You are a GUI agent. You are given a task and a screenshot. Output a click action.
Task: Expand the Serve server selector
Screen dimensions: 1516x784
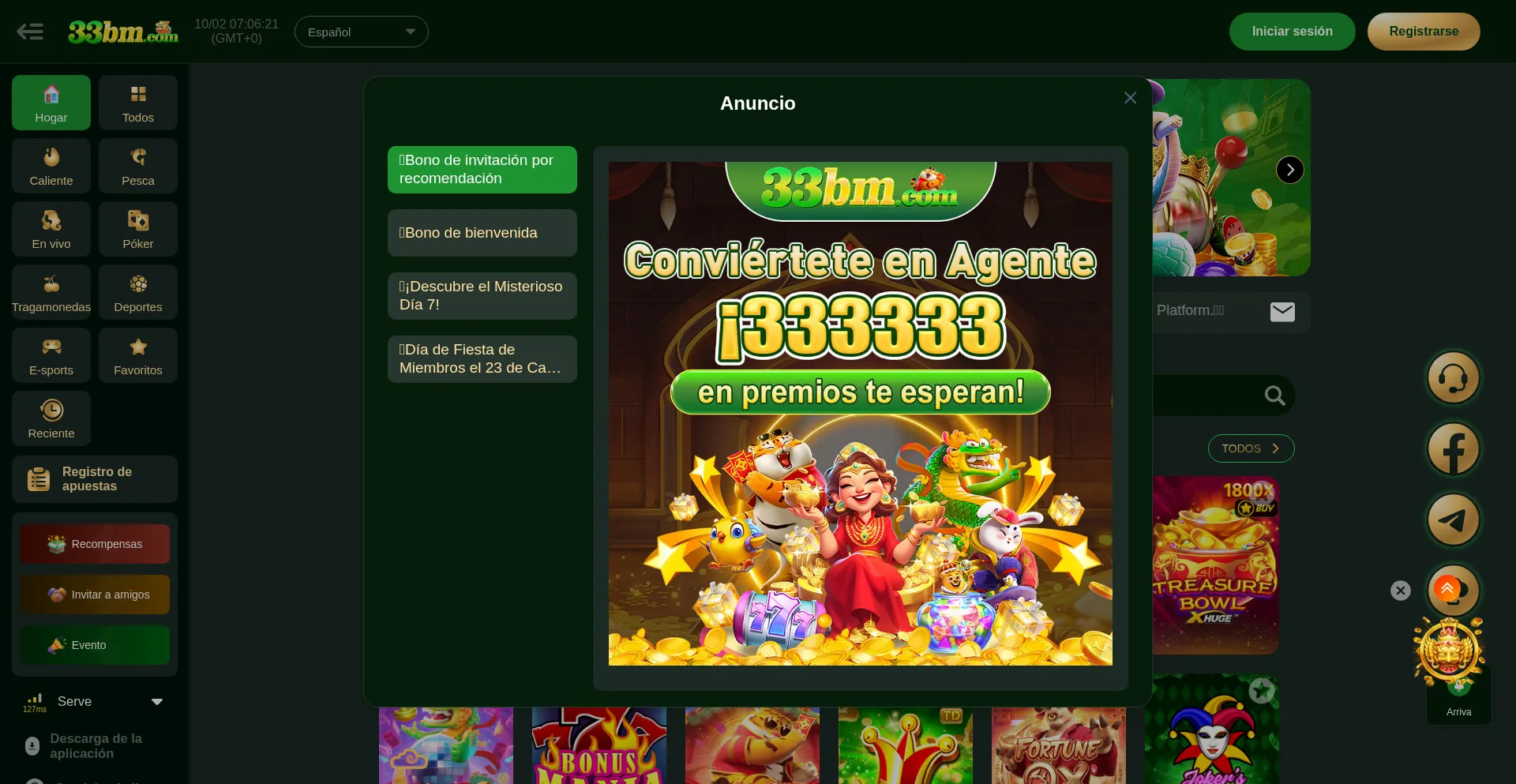point(95,701)
